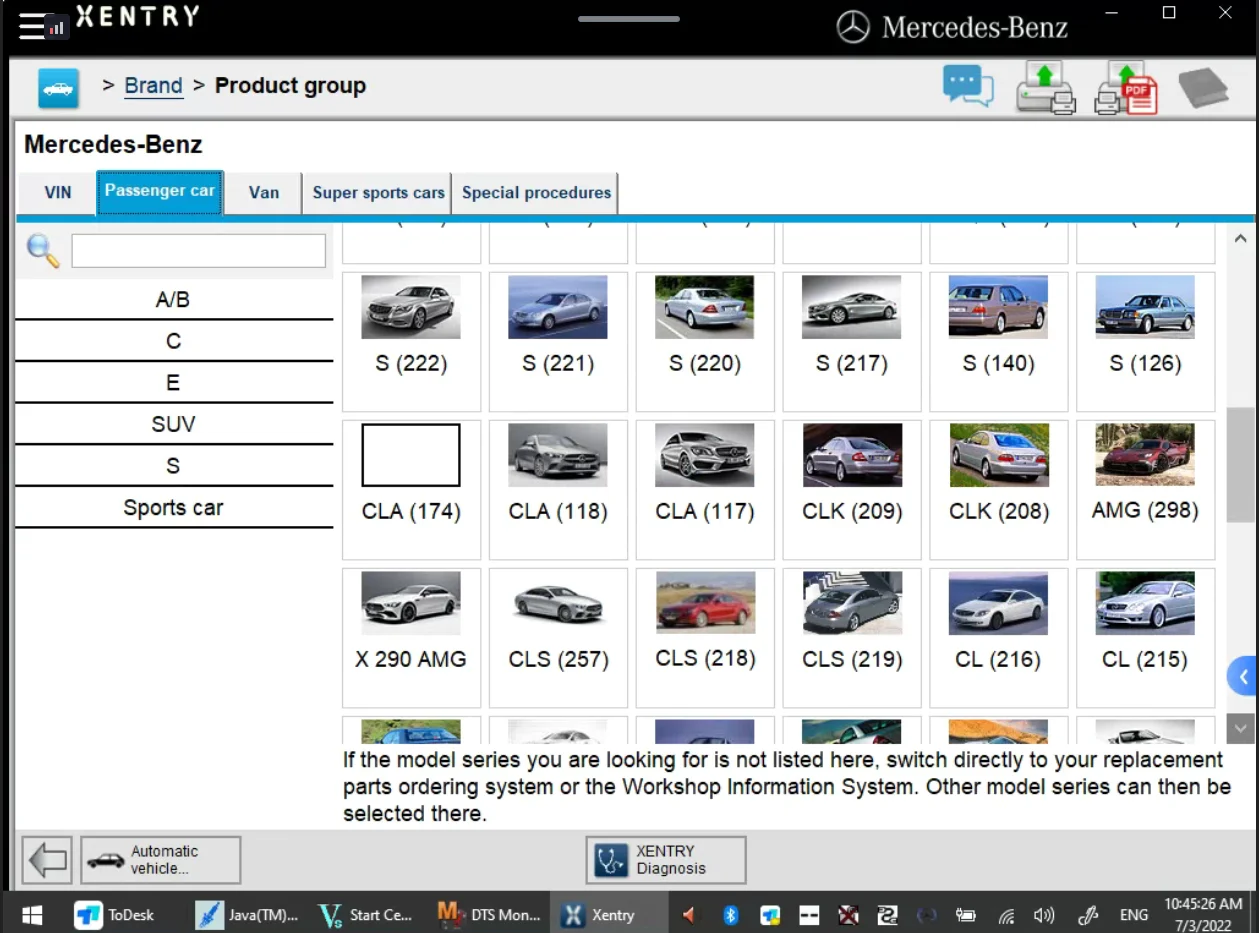Switch to the Van tab
The height and width of the screenshot is (933, 1259).
point(264,193)
